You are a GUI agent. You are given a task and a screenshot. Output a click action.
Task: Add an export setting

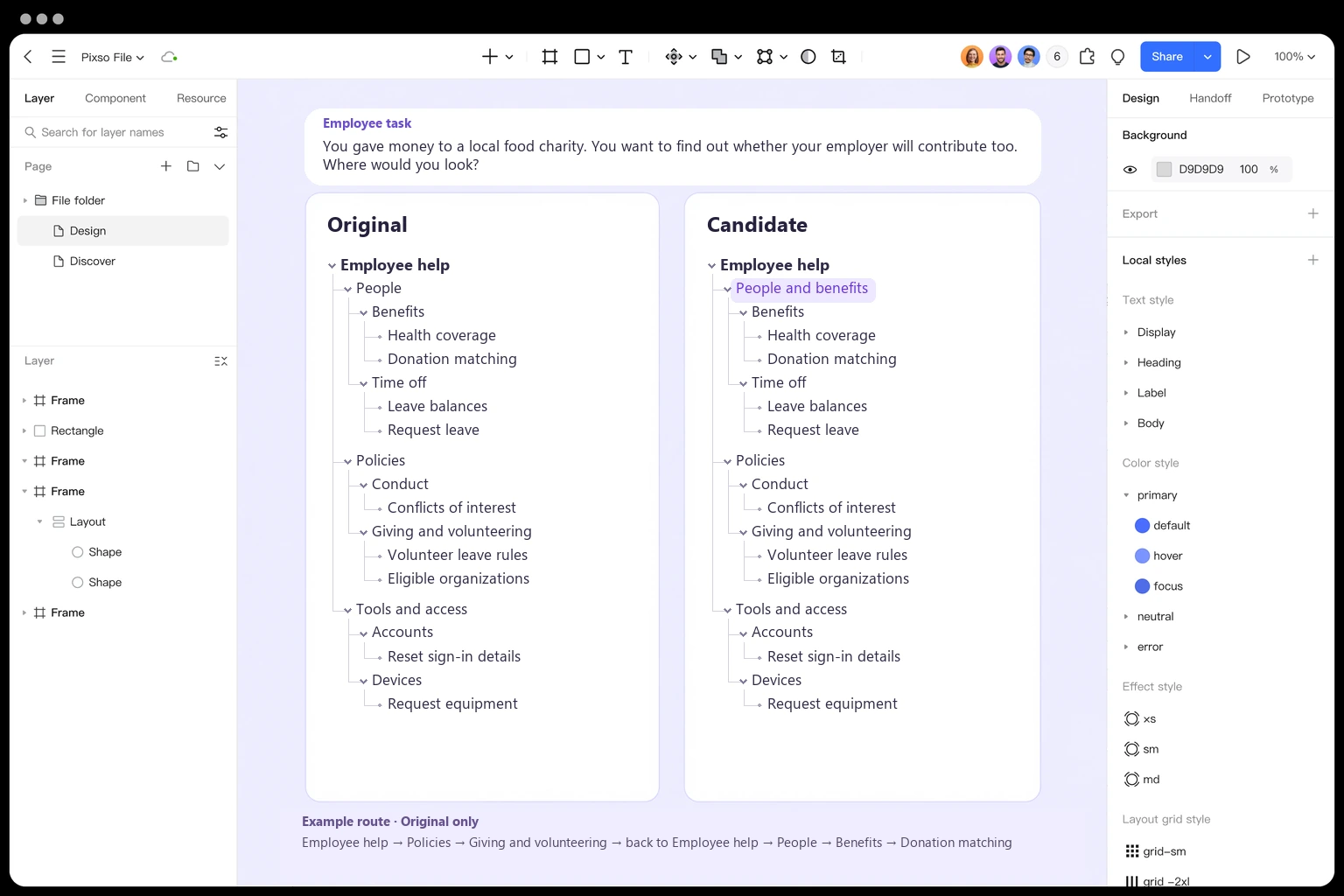(x=1312, y=213)
